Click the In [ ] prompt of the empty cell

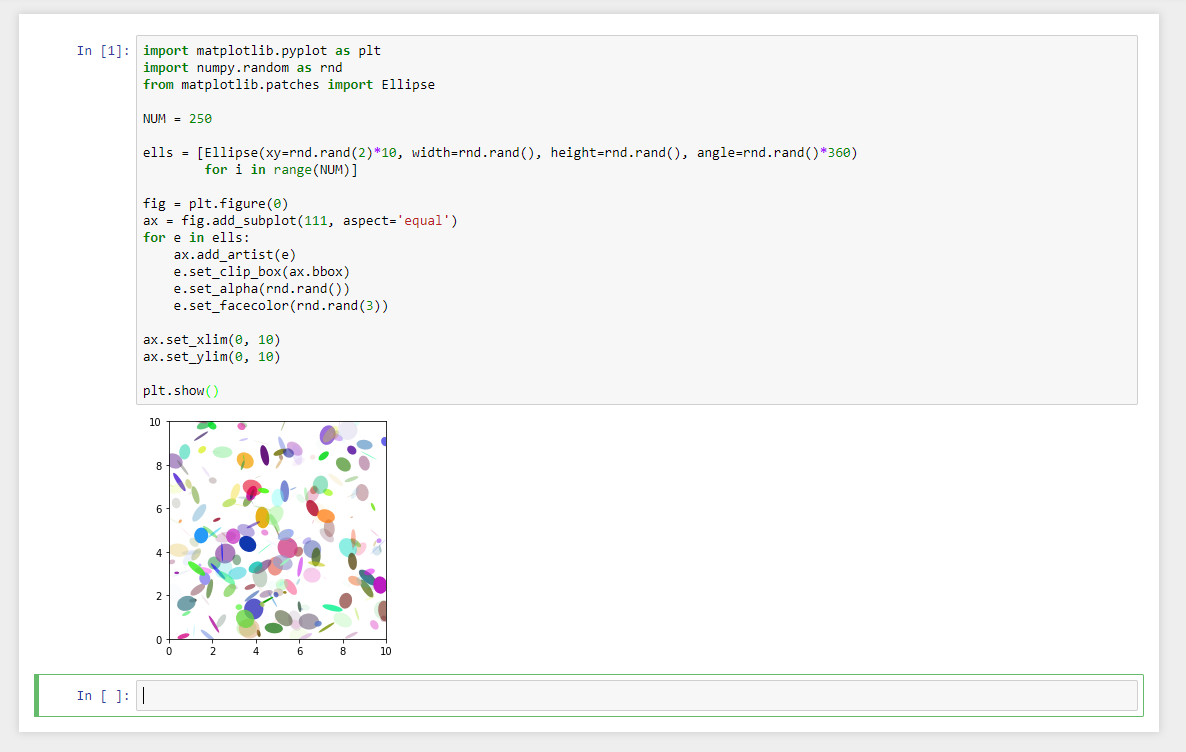point(101,695)
